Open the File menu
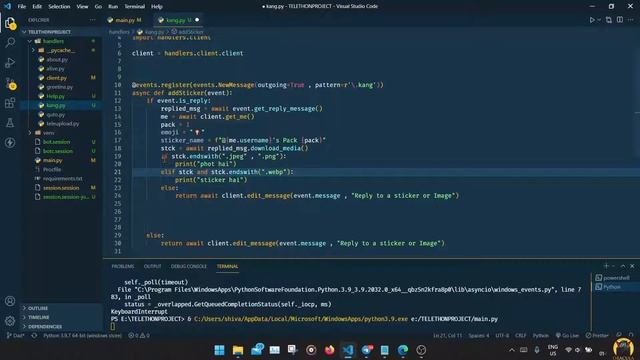 point(22,7)
